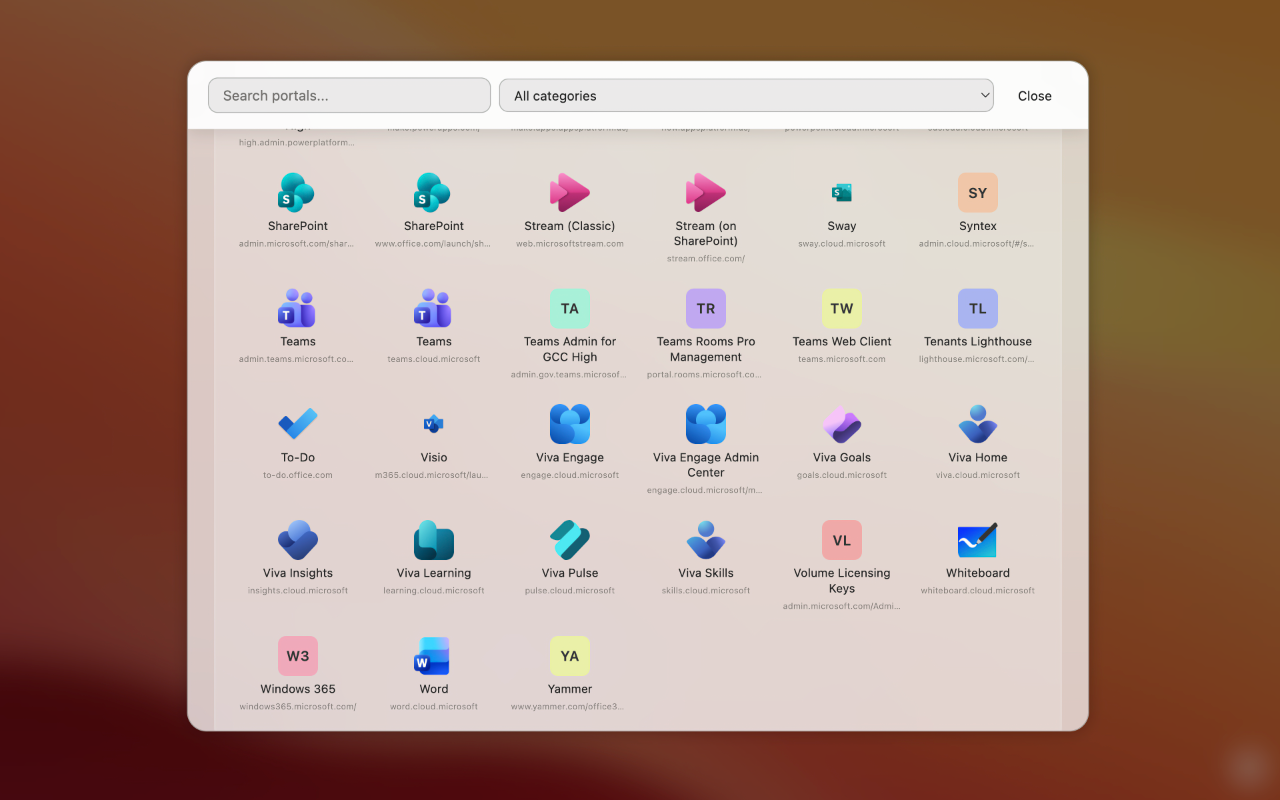
Task: Open the Viva Engage icon
Action: tap(570, 425)
